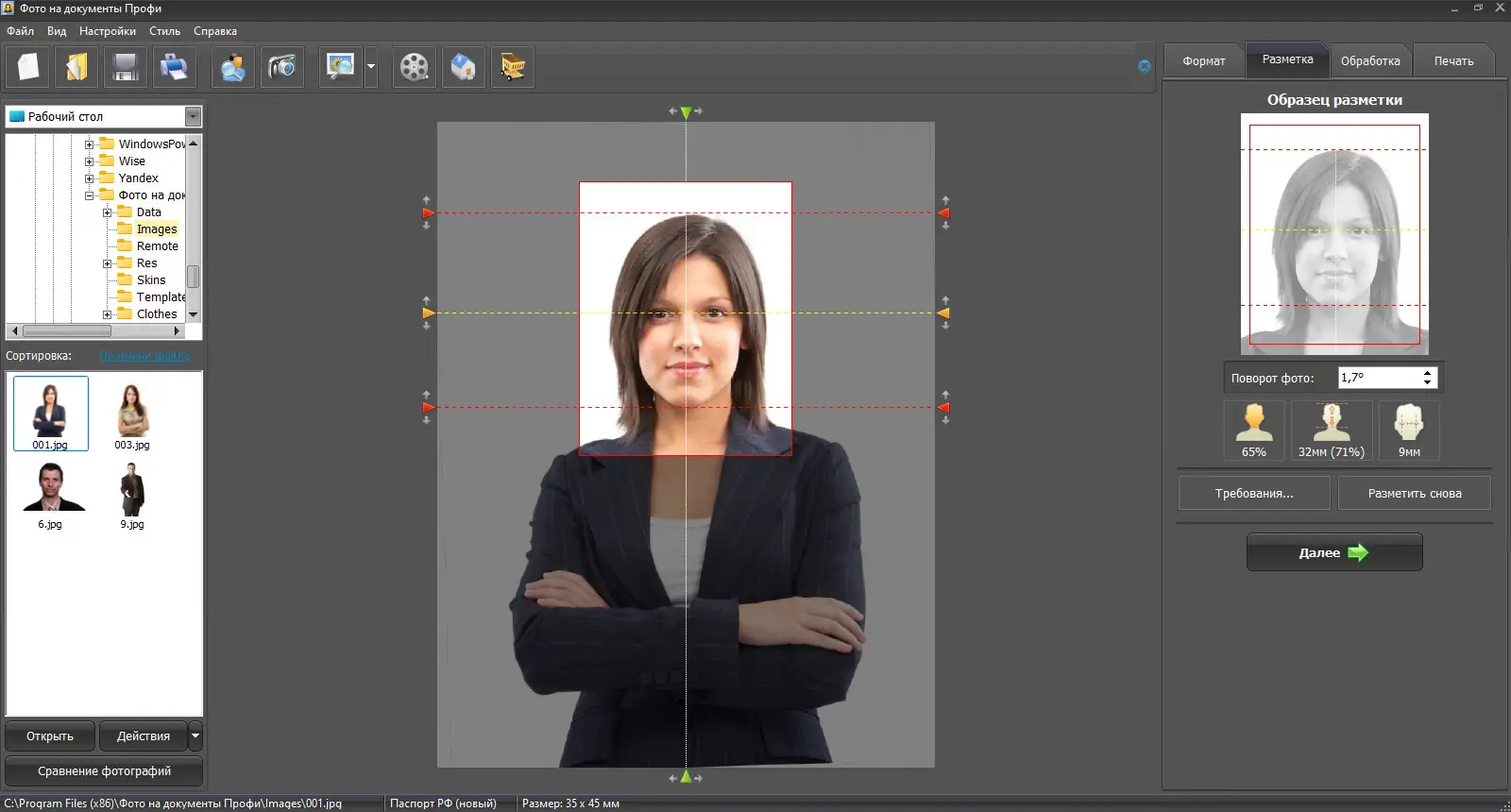
Task: Click the 32мм head height icon
Action: coord(1332,431)
